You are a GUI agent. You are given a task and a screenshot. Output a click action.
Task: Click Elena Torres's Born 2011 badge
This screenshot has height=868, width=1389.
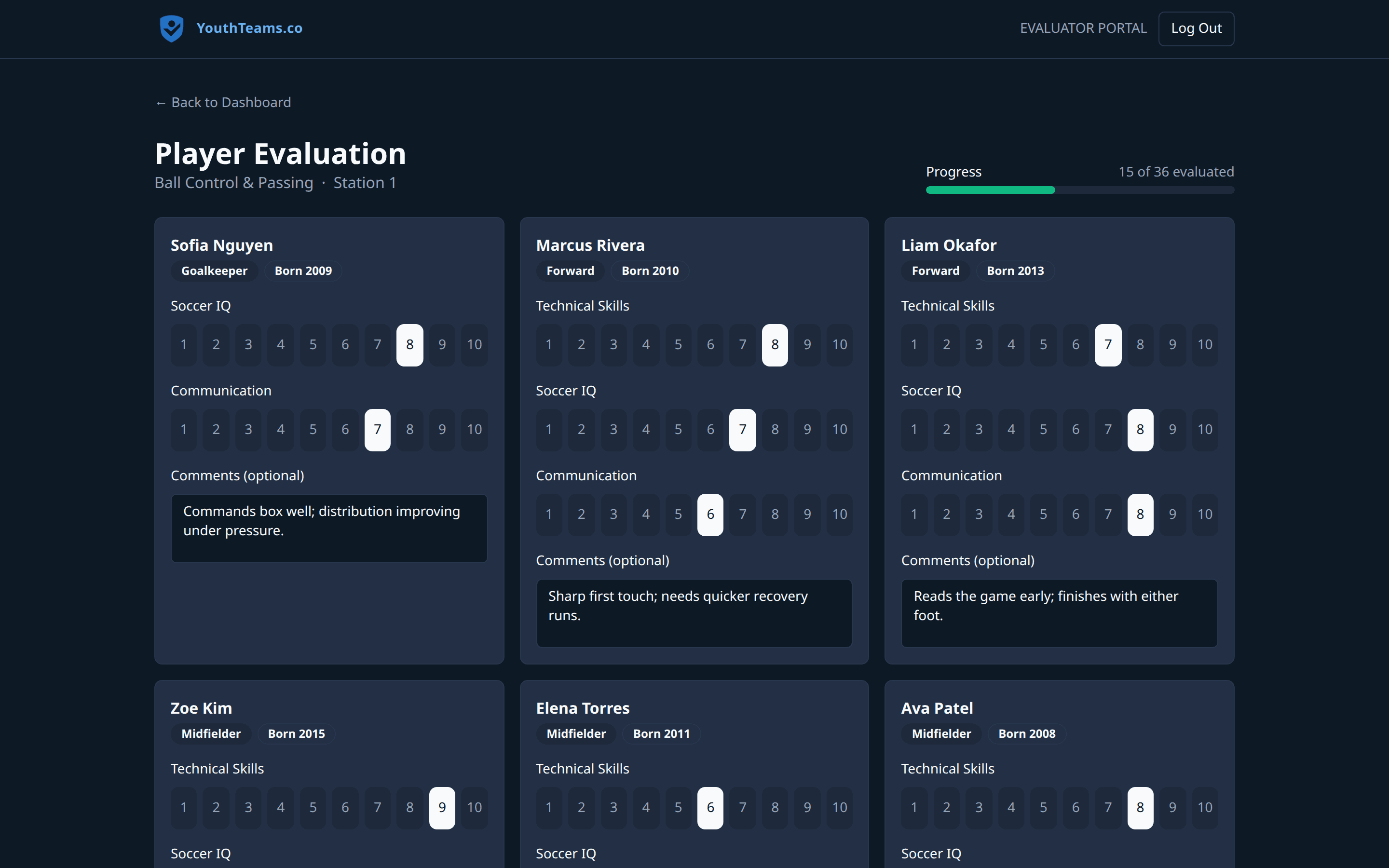tap(661, 733)
